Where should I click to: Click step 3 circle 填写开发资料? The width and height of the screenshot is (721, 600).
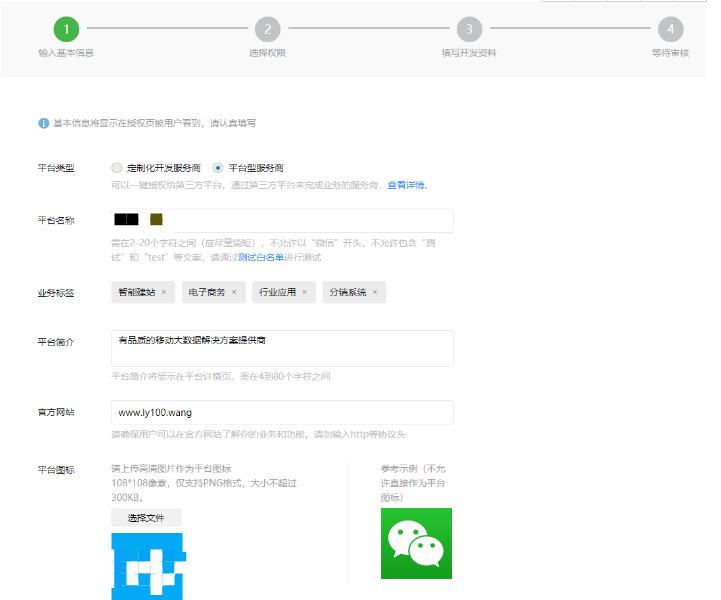(469, 29)
